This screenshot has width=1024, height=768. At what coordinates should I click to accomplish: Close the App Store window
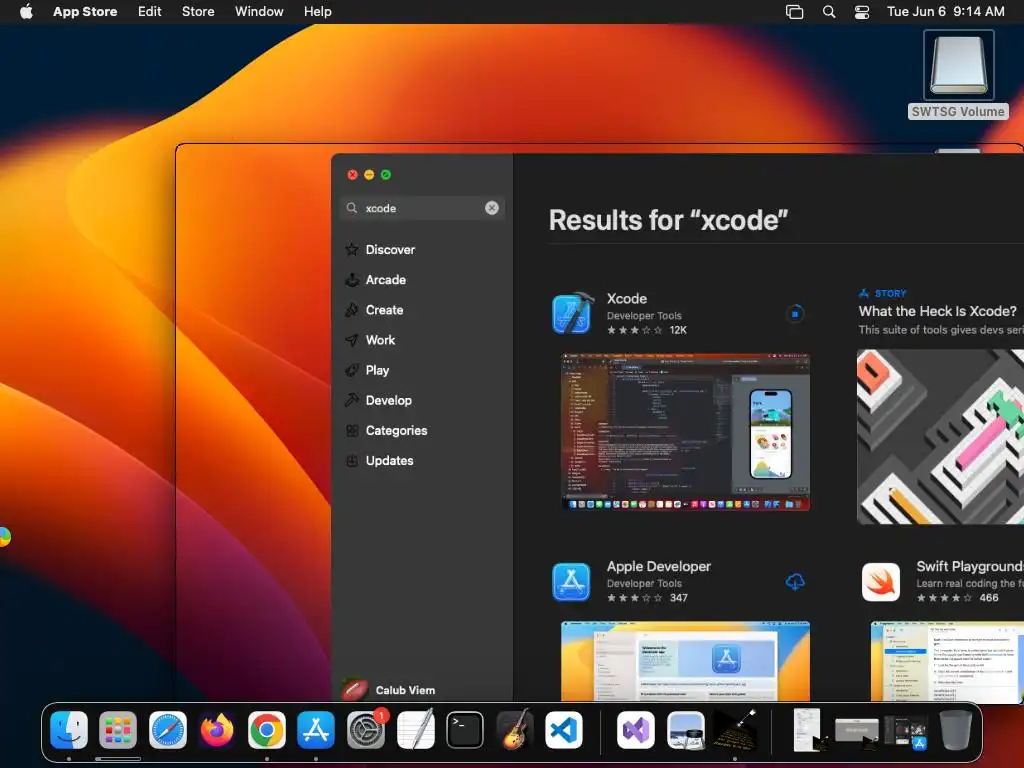353,174
